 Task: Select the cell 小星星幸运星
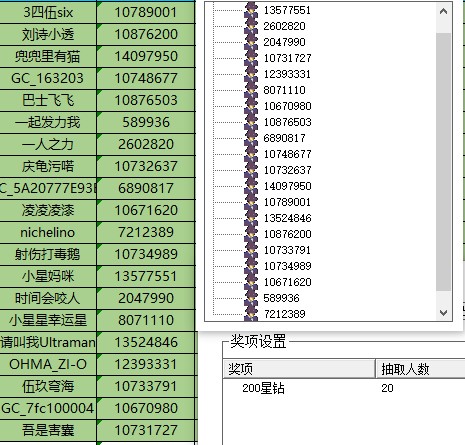click(48, 320)
